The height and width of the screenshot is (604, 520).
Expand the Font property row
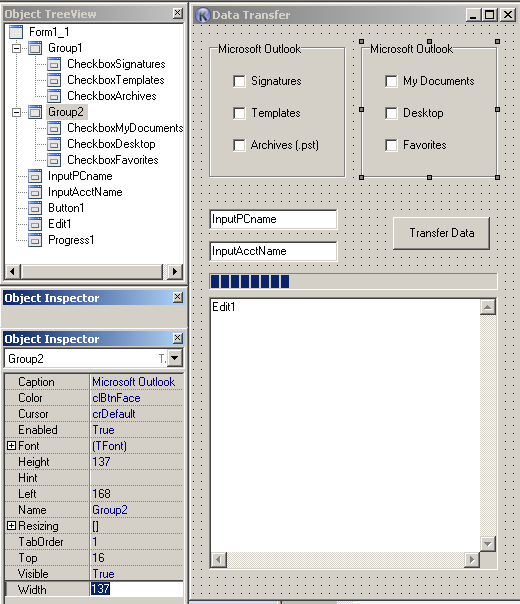click(x=12, y=446)
